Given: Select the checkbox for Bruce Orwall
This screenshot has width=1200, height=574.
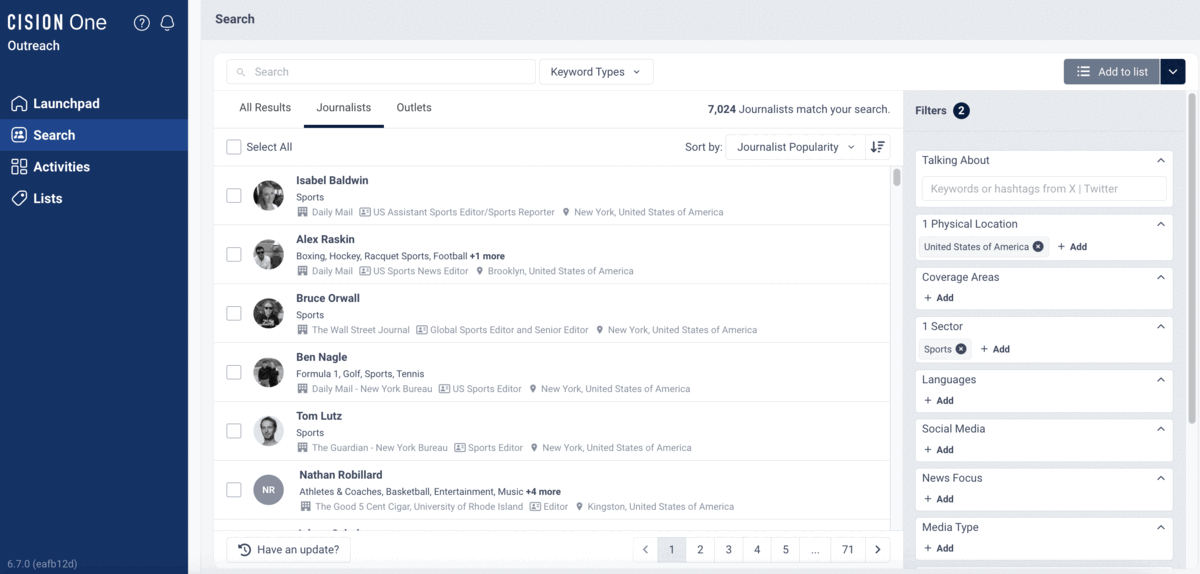Looking at the screenshot, I should click(234, 313).
